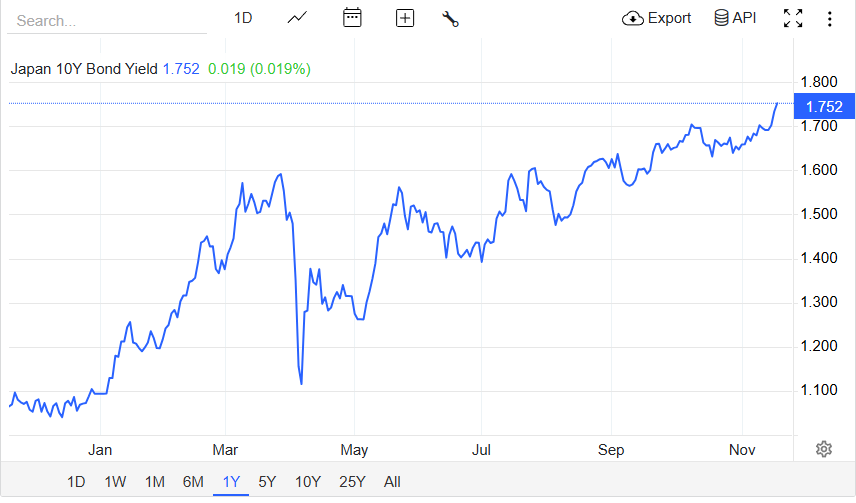Select the 1M time range
The image size is (856, 503).
click(x=154, y=482)
